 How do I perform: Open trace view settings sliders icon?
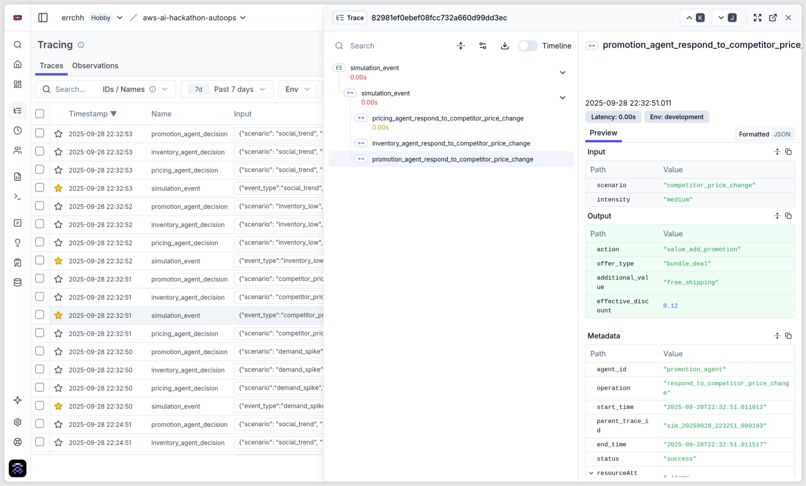point(483,46)
